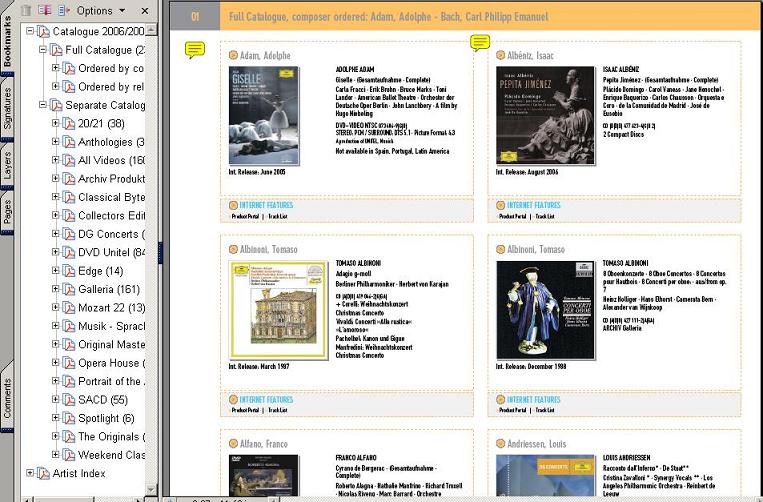
Task: Close the bookmarks panel
Action: pyautogui.click(x=145, y=10)
